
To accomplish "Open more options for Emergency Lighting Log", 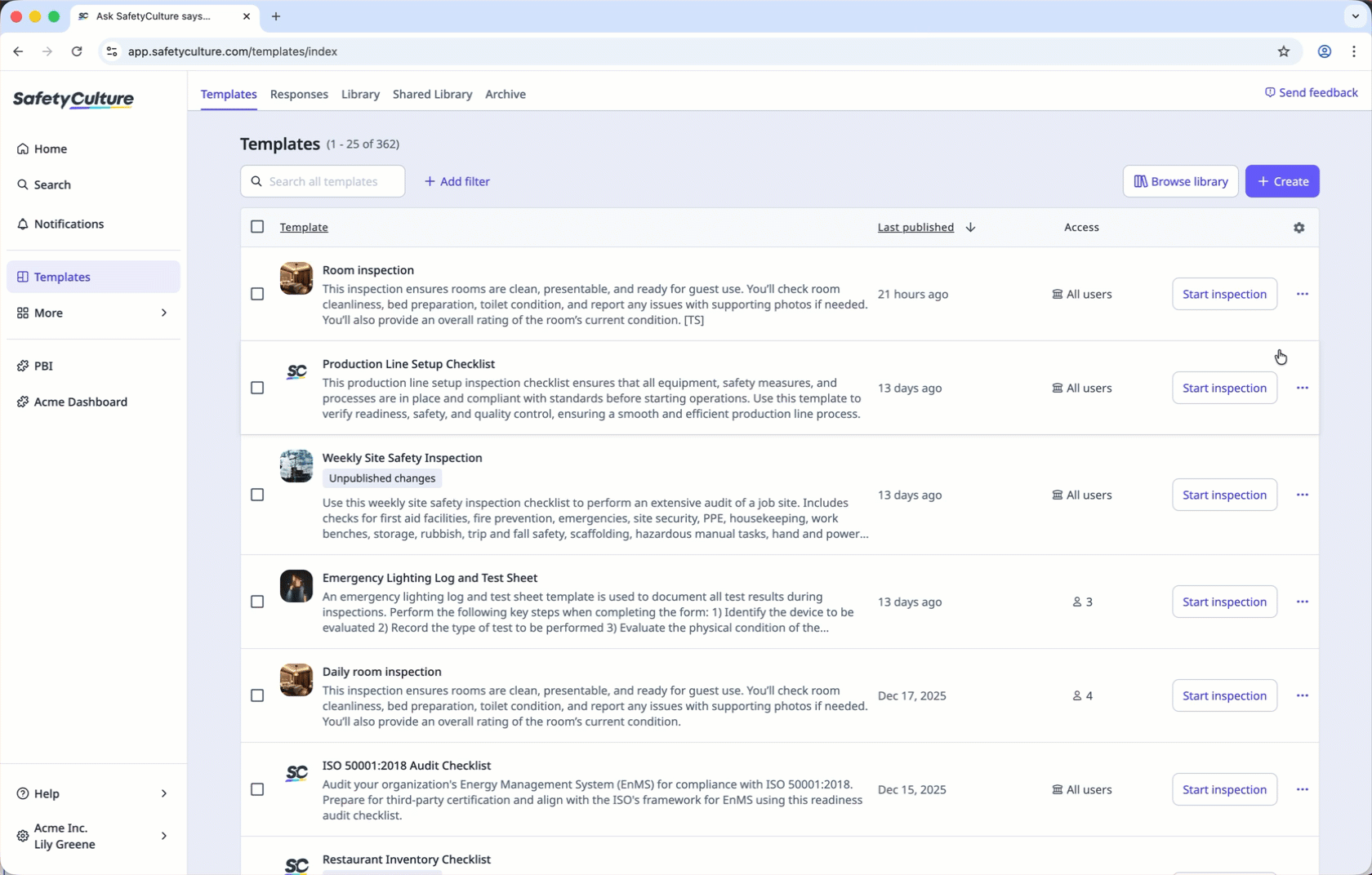I will 1303,602.
